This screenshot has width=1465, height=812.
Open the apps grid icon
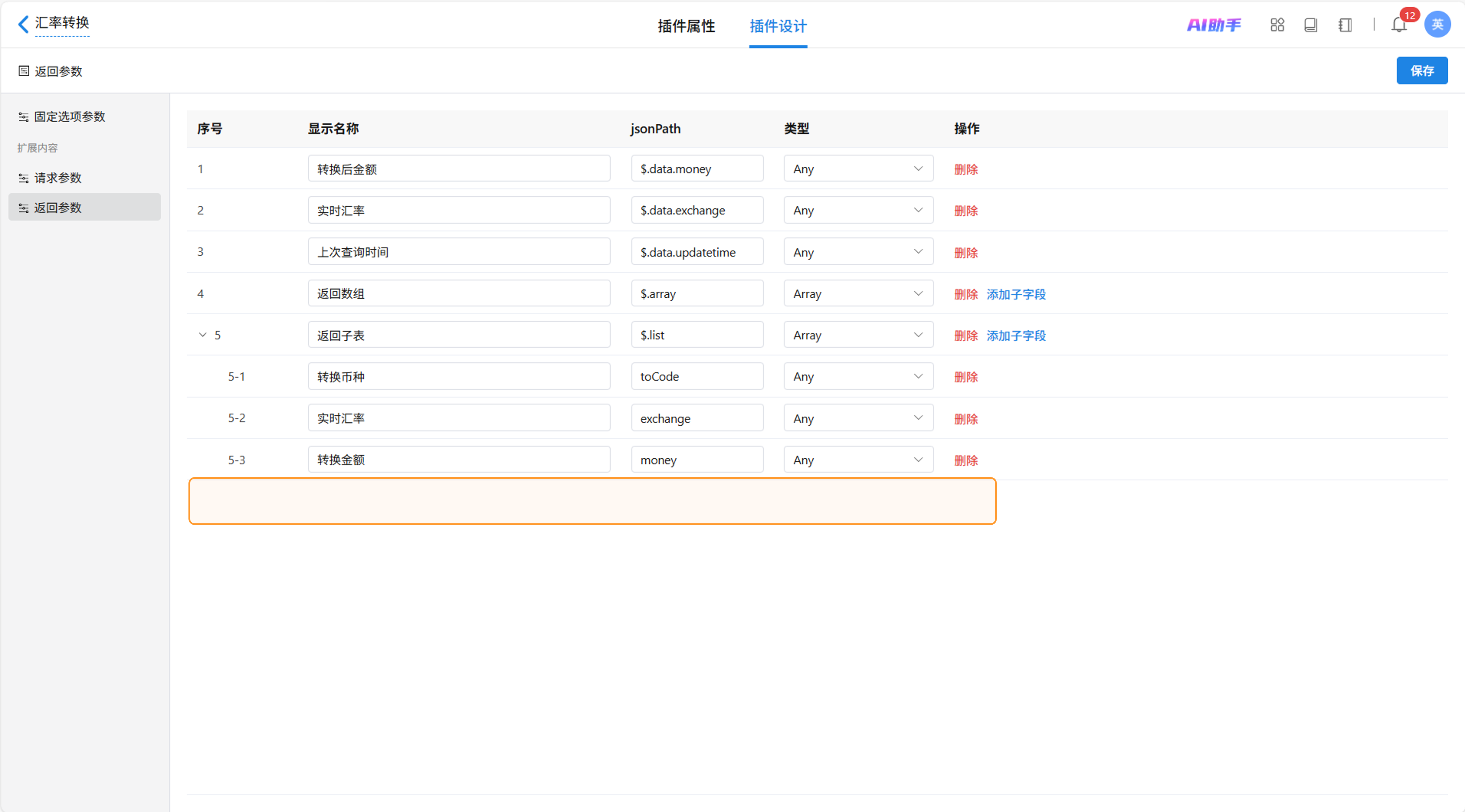click(x=1277, y=25)
